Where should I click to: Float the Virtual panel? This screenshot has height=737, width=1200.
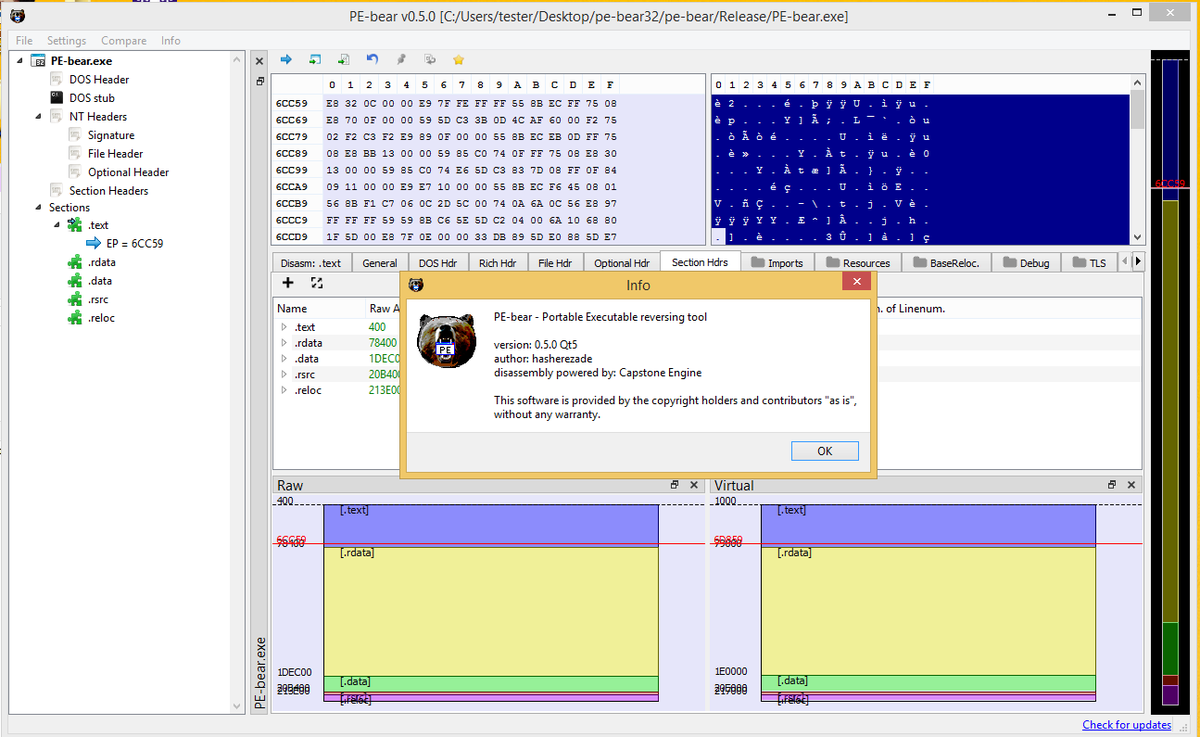click(1112, 484)
